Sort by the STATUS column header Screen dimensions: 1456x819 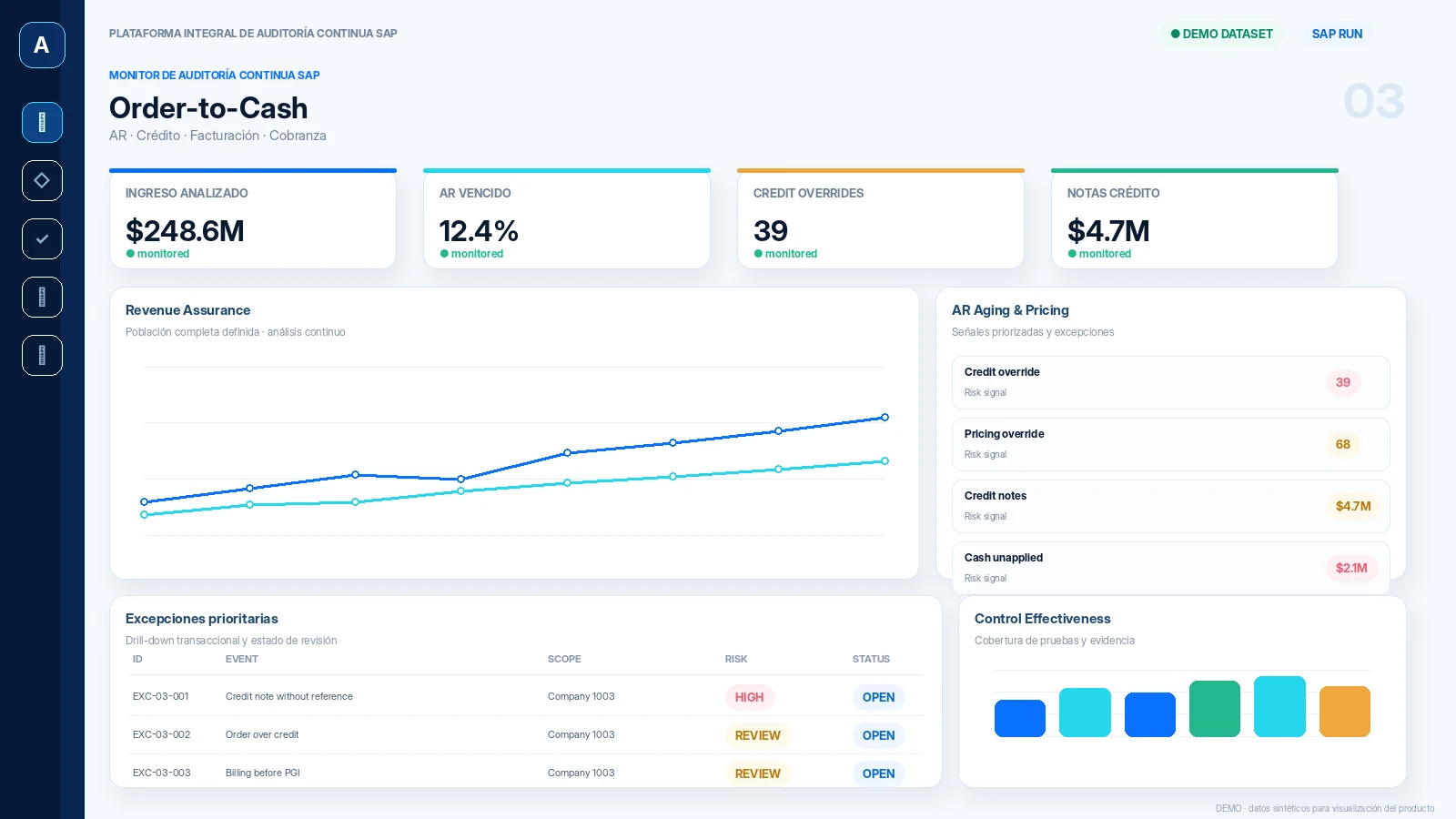pos(871,659)
